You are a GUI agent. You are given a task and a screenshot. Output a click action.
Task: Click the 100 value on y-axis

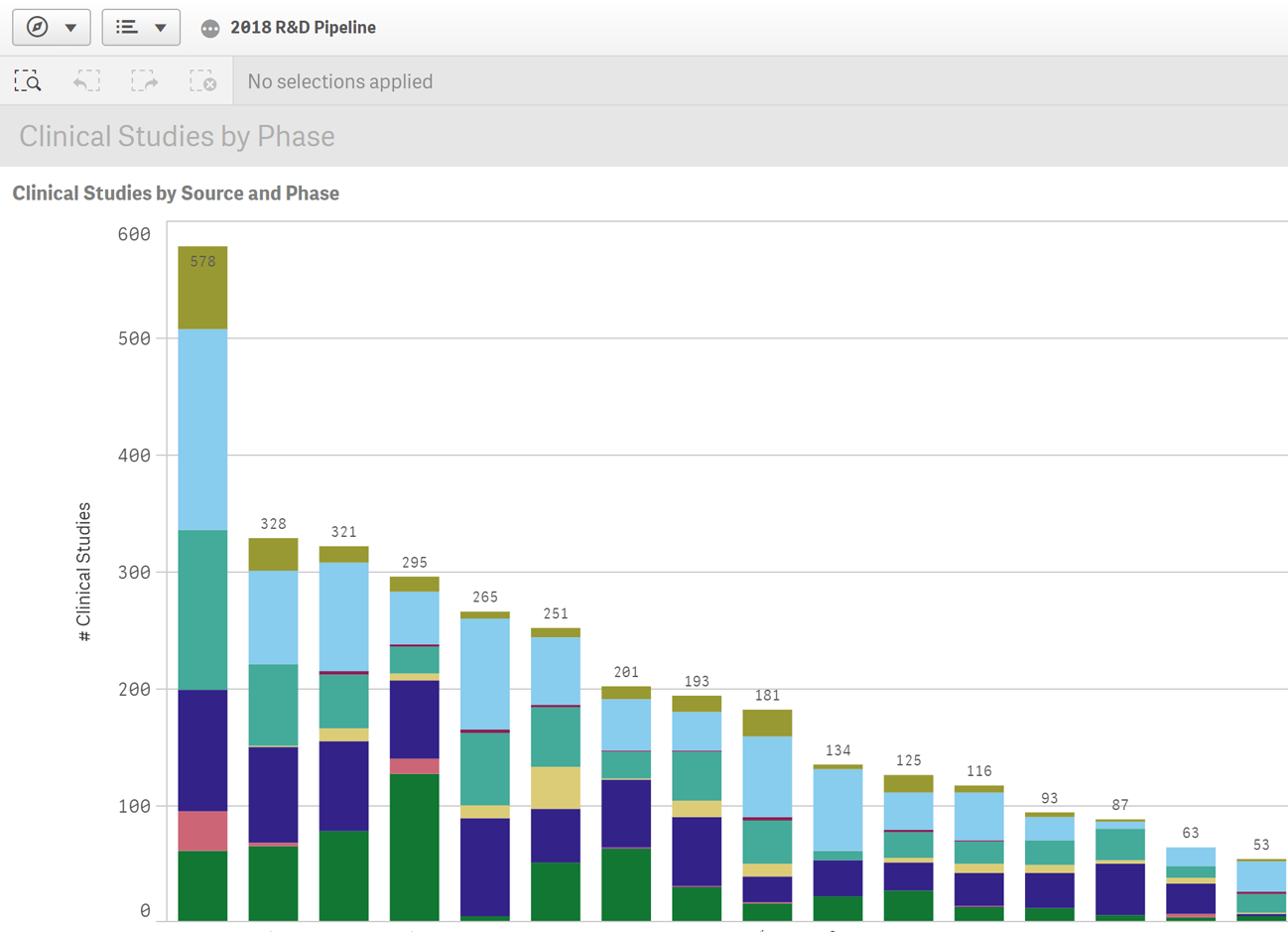[x=134, y=806]
